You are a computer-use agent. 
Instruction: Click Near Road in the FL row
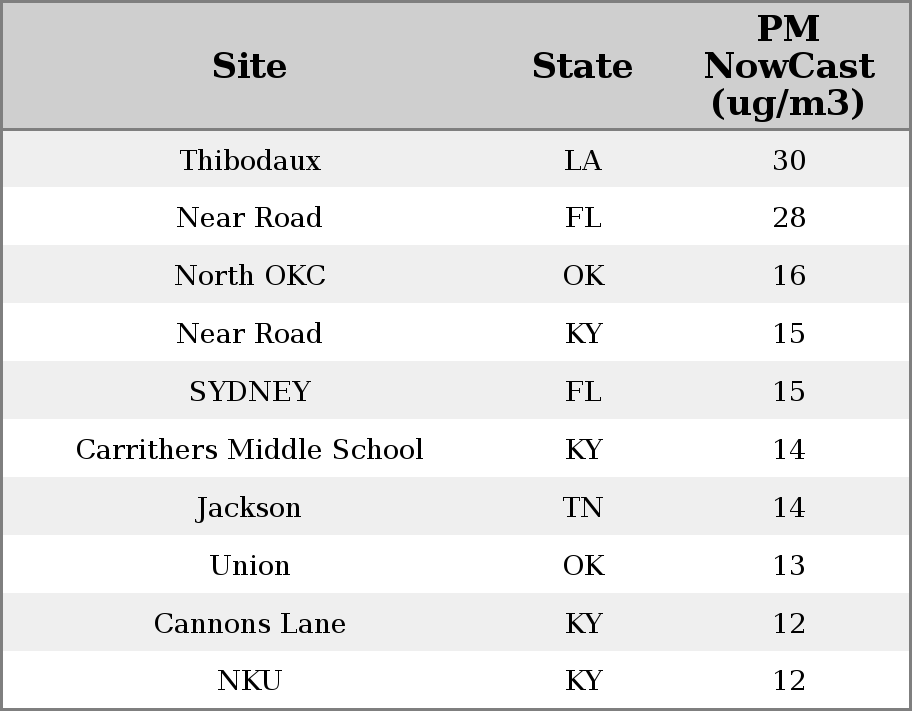pos(250,218)
